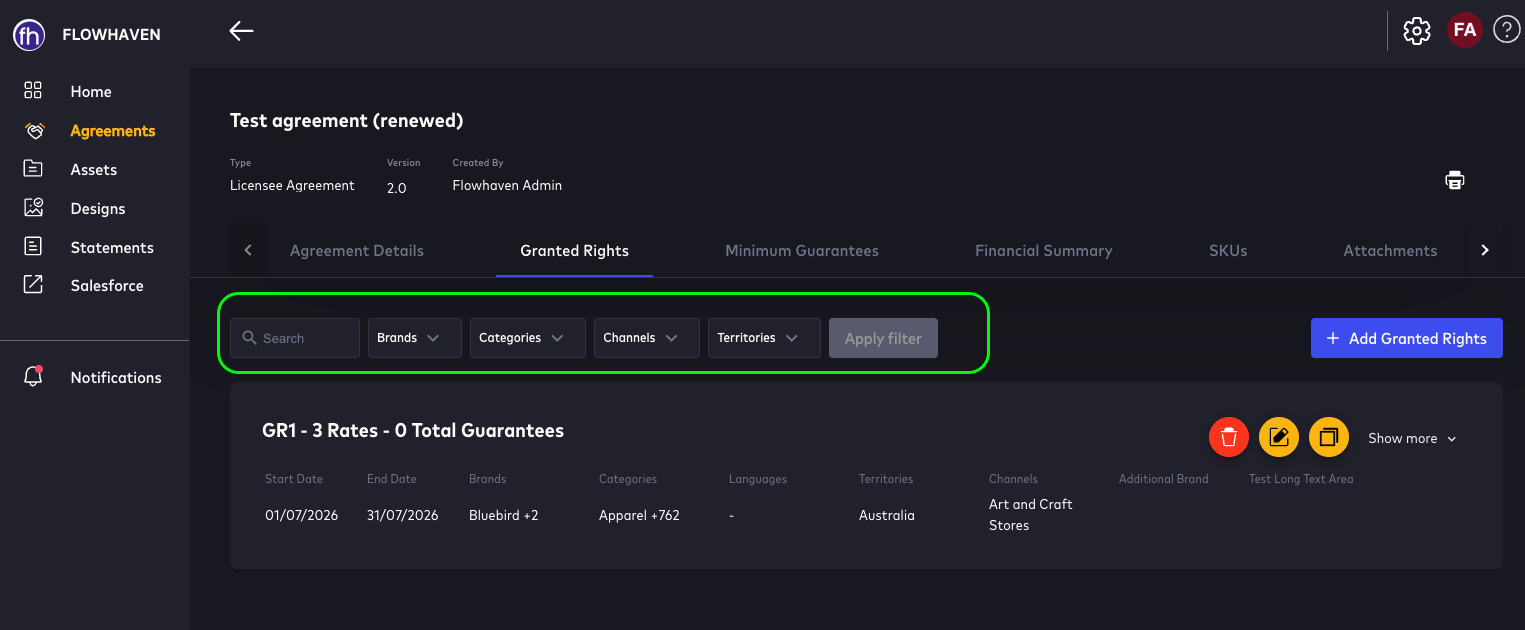Click the Flowhaven Admin creator name
Image resolution: width=1525 pixels, height=630 pixels.
pyautogui.click(x=507, y=186)
